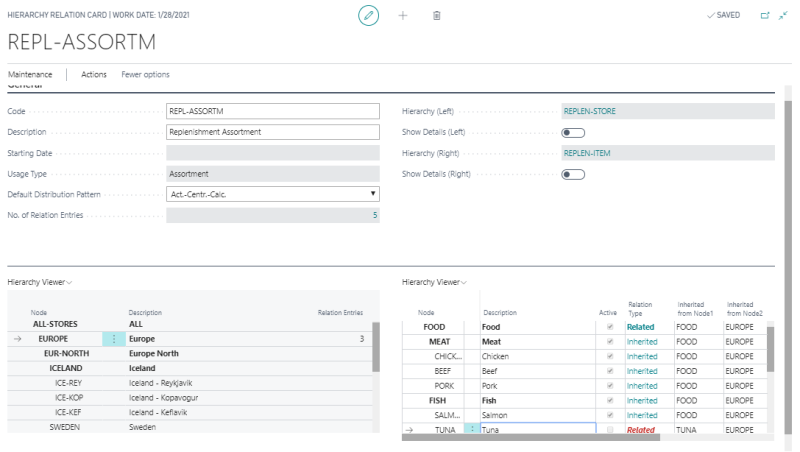Click the right hierarchy viewer vertical scrollbar
This screenshot has width=800, height=452.
770,349
